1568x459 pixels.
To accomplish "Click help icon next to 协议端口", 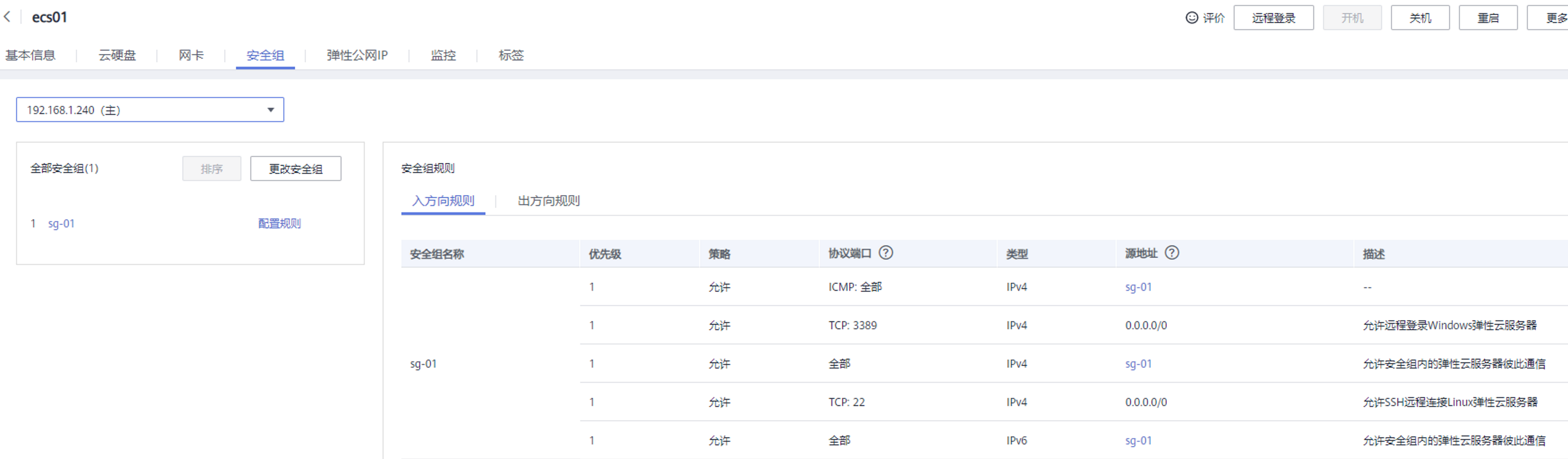I will pos(886,253).
